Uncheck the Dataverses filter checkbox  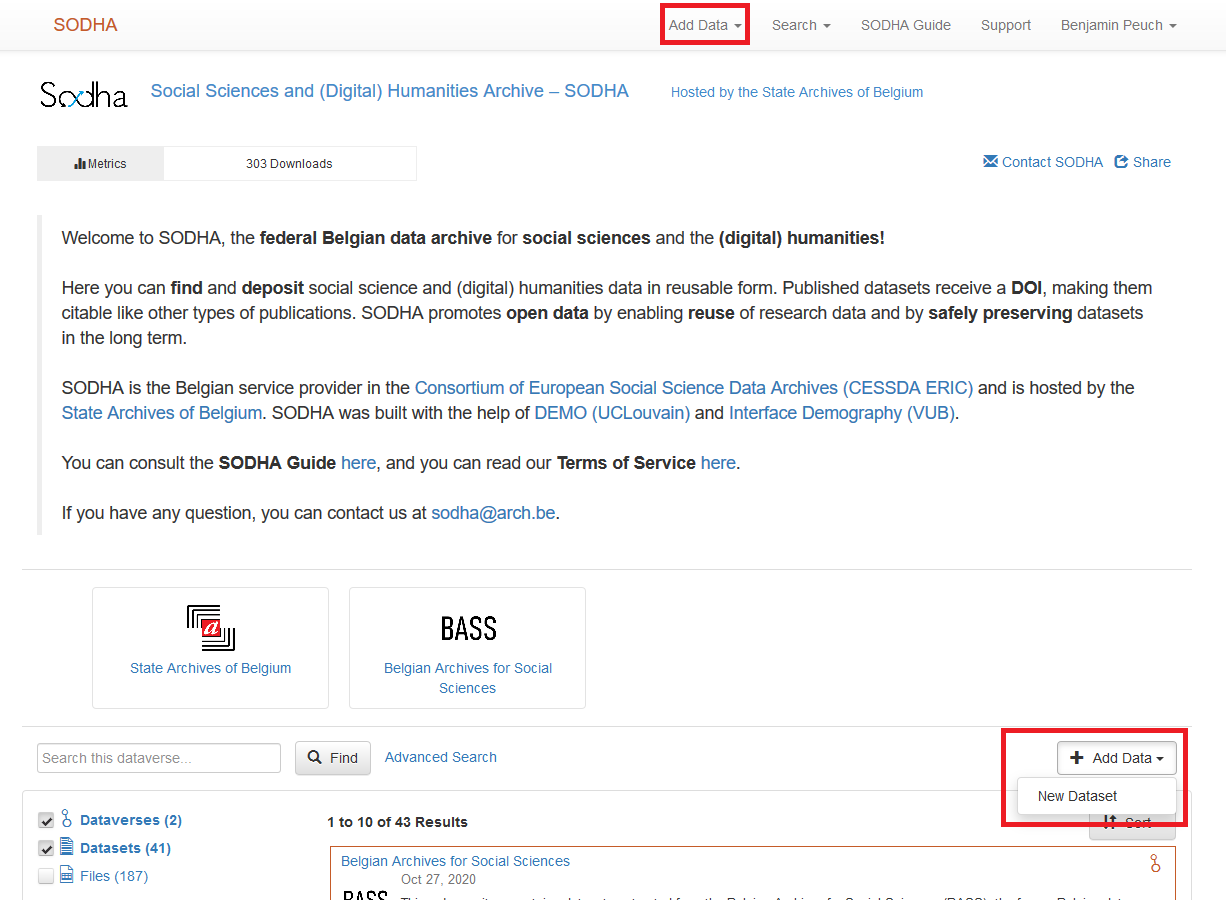pyautogui.click(x=46, y=820)
